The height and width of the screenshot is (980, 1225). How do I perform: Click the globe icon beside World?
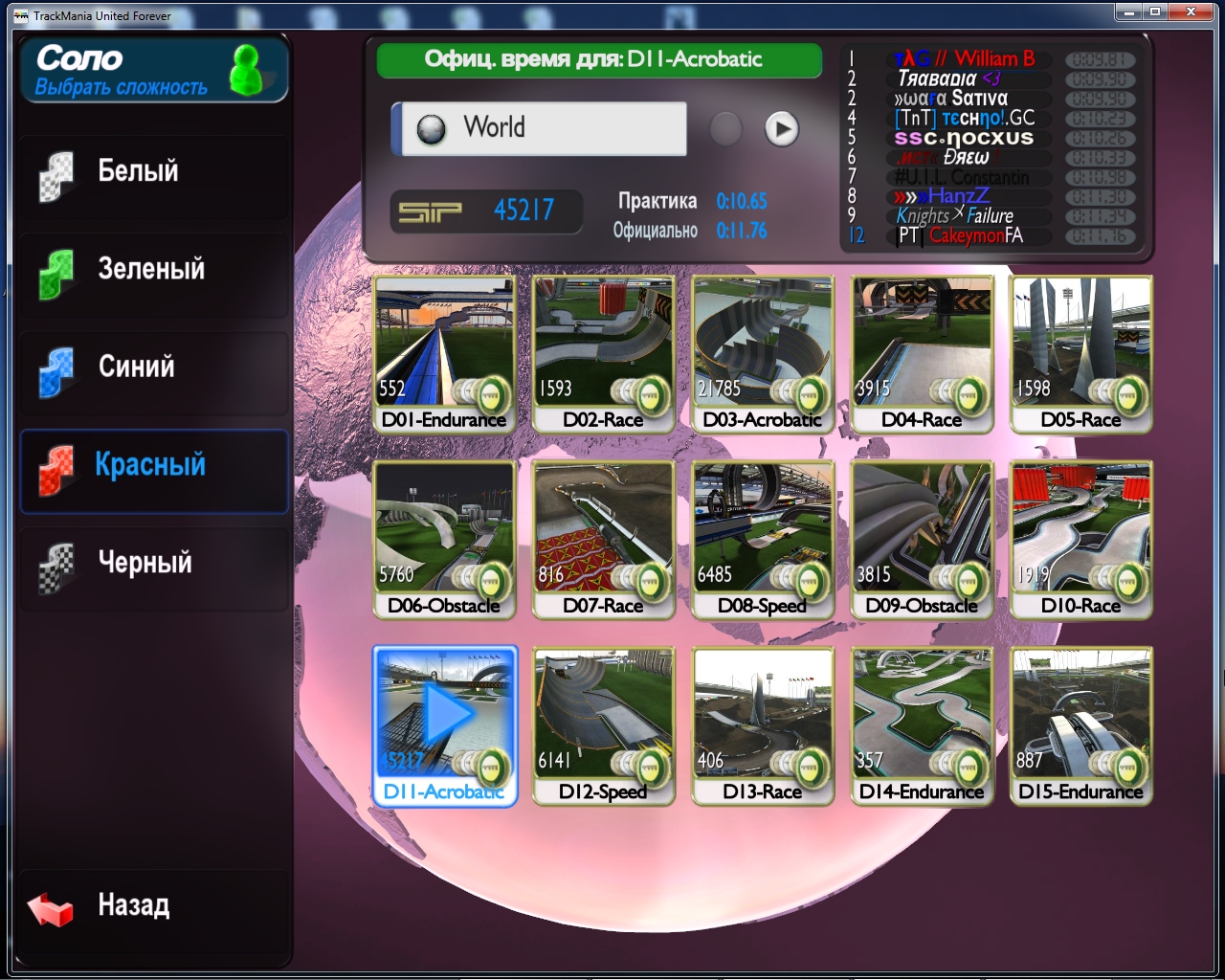pyautogui.click(x=432, y=129)
